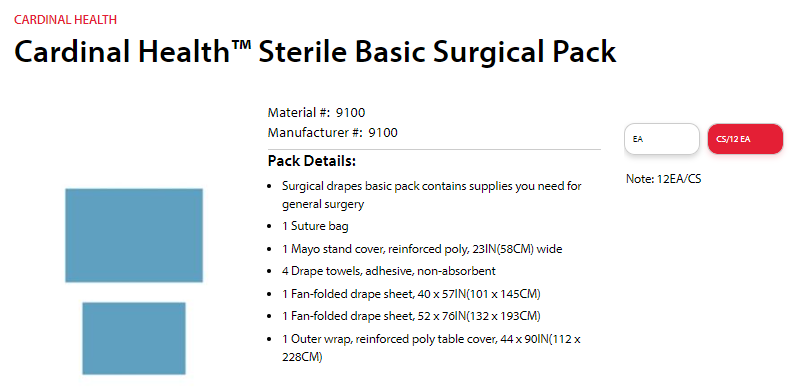Viewport: 806px width, 392px height.
Task: Click the Material # label
Action: (300, 113)
